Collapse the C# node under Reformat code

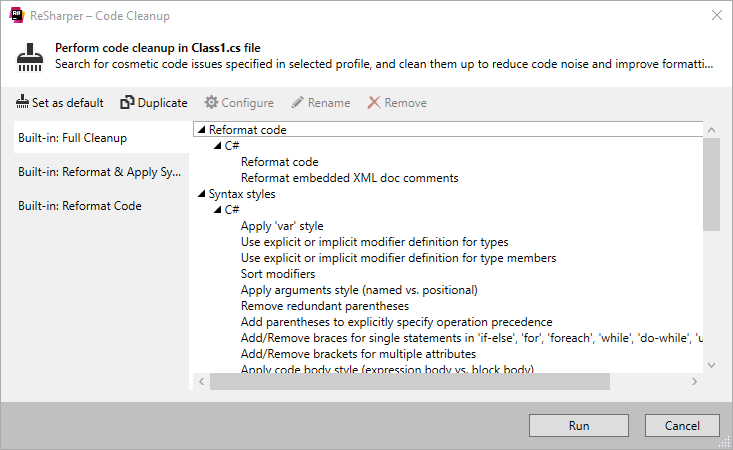click(217, 146)
